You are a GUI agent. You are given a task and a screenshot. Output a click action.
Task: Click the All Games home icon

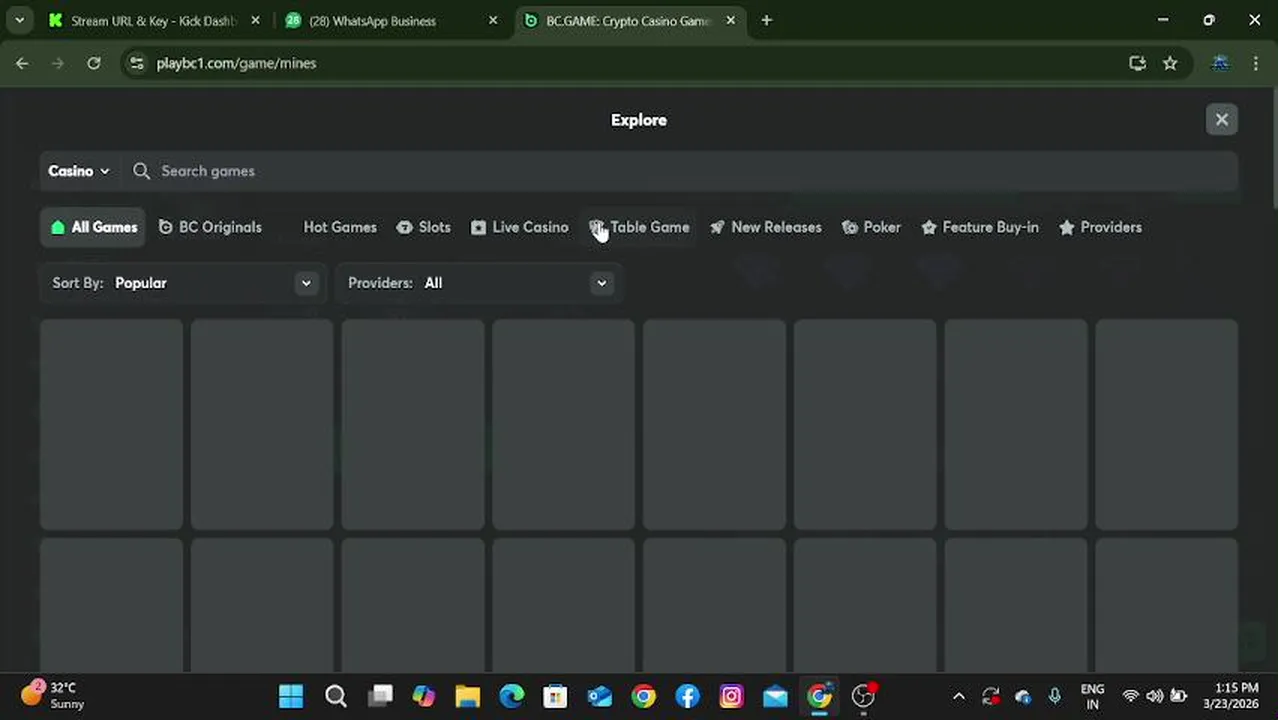pyautogui.click(x=58, y=227)
